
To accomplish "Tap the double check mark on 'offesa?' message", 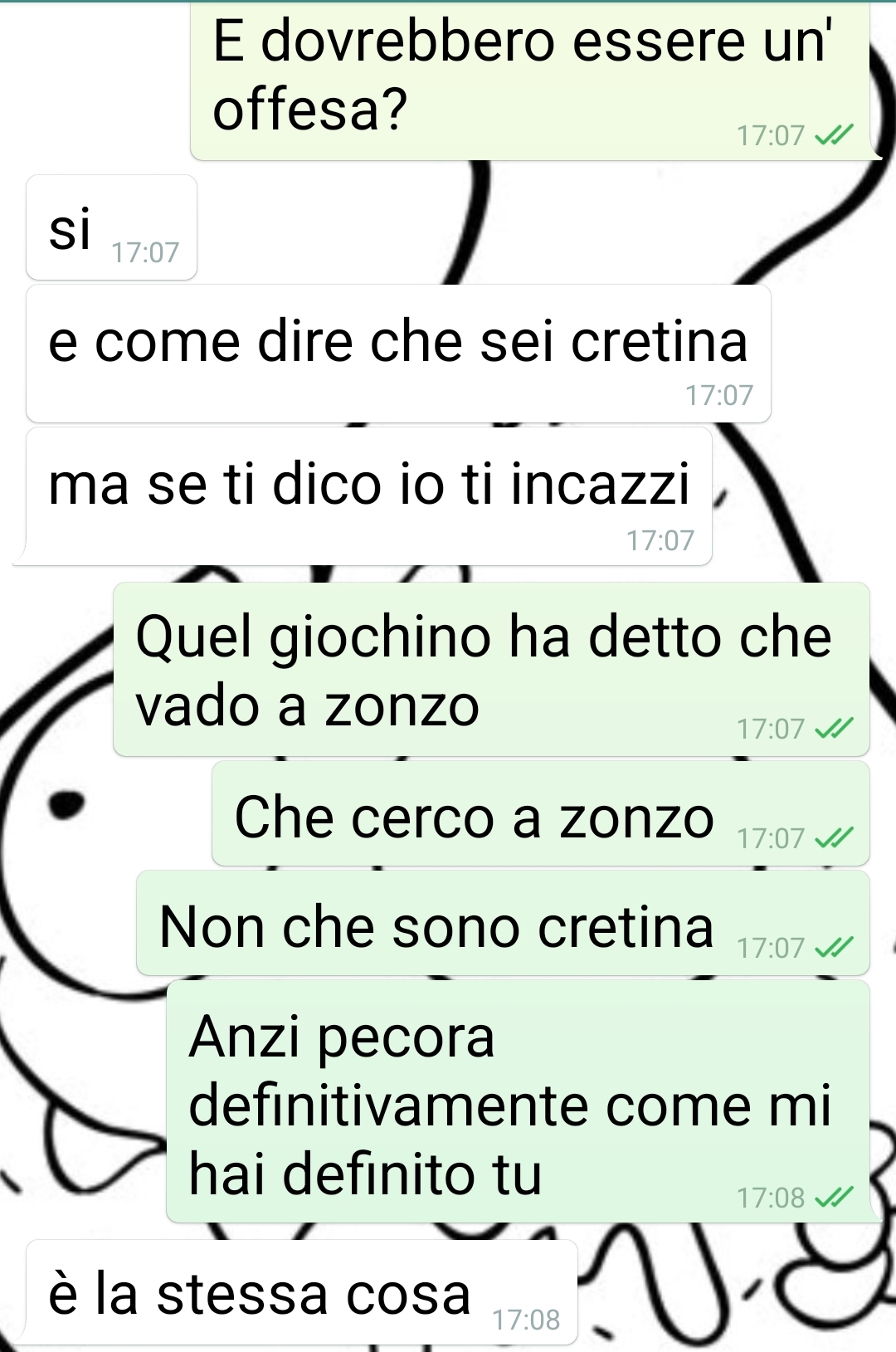I will (x=834, y=134).
